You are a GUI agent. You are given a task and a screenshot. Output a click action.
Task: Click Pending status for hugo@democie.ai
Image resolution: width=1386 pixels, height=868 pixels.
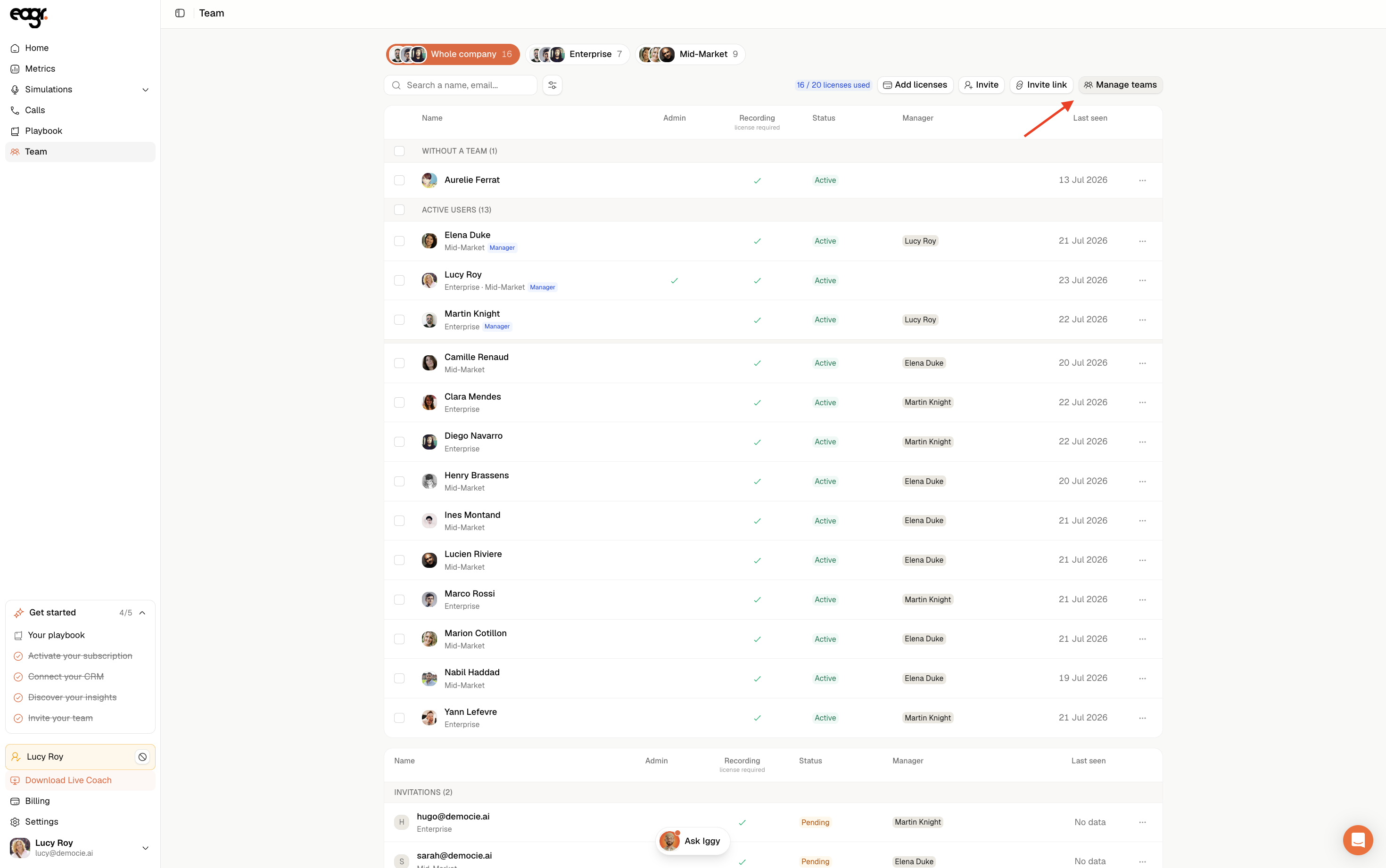(815, 823)
